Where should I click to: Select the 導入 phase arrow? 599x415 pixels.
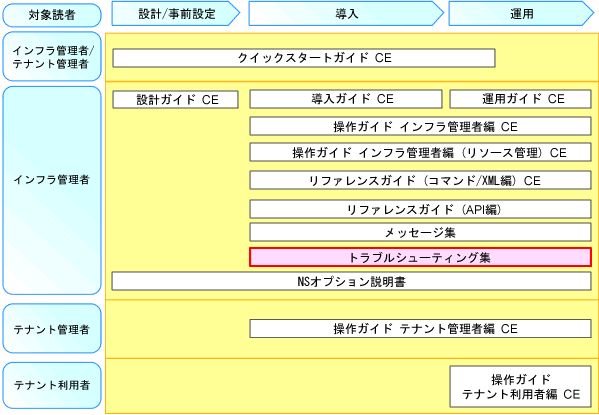tap(346, 14)
